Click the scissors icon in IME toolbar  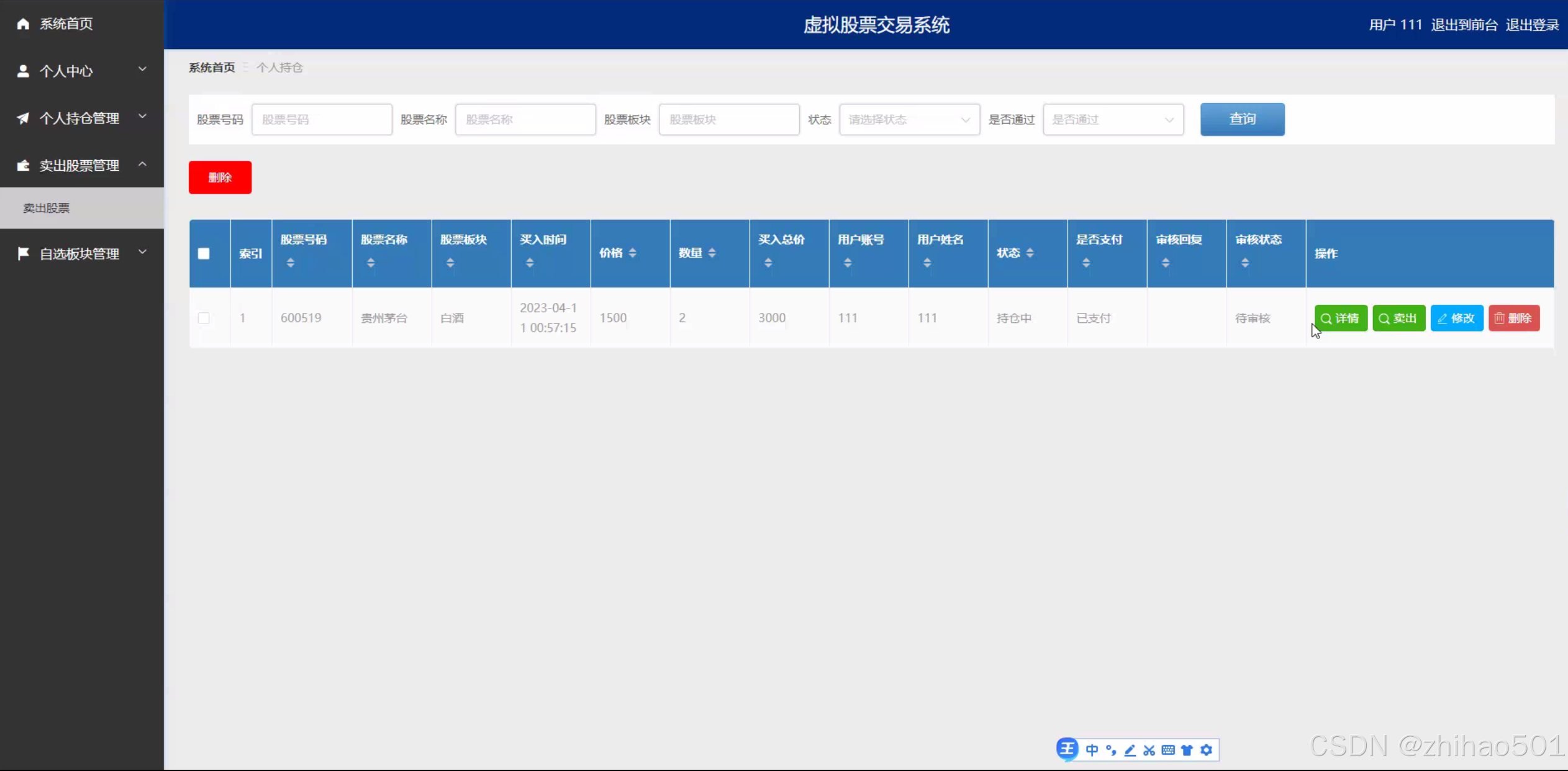tap(1149, 750)
